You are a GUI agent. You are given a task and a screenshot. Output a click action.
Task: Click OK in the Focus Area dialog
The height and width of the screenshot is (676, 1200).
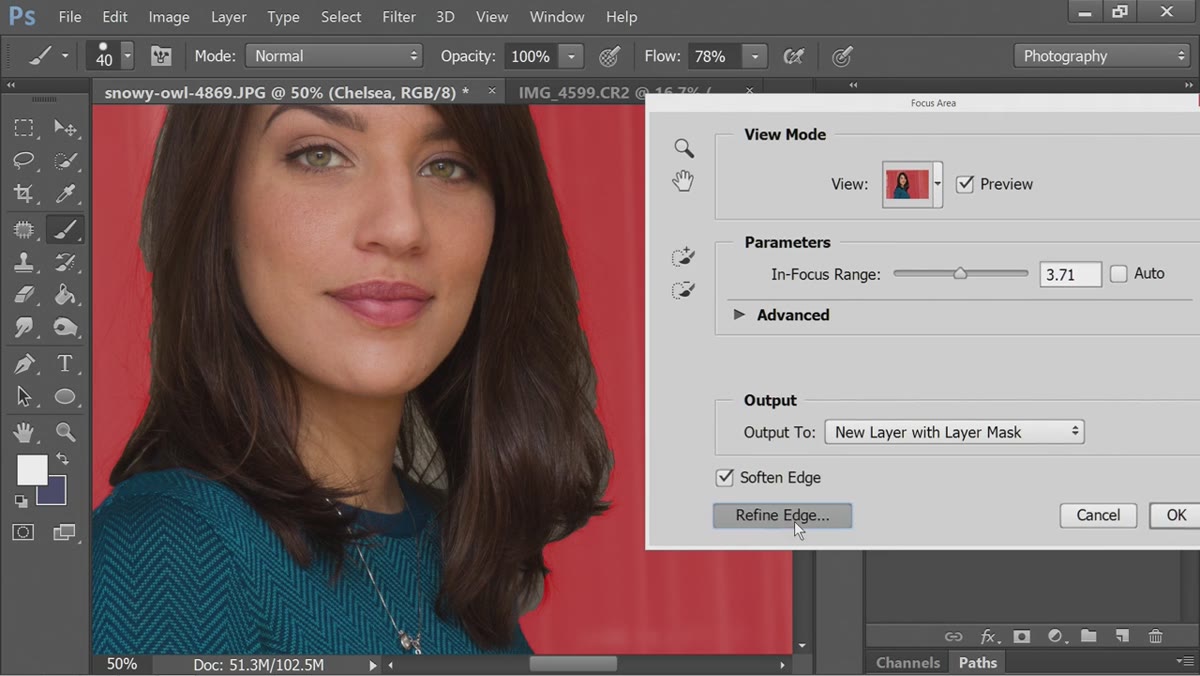point(1175,515)
